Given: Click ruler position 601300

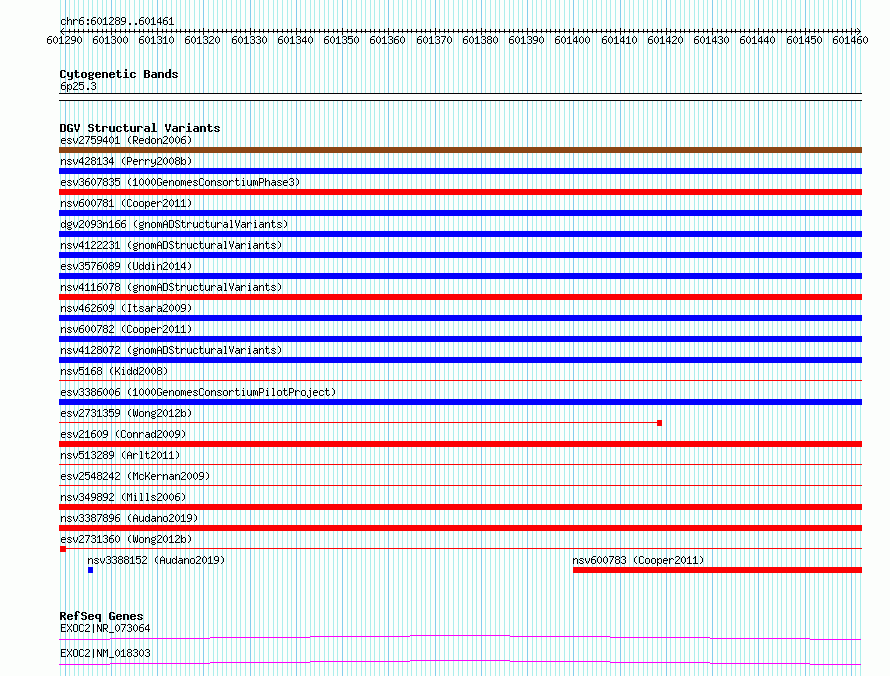Looking at the screenshot, I should [110, 40].
